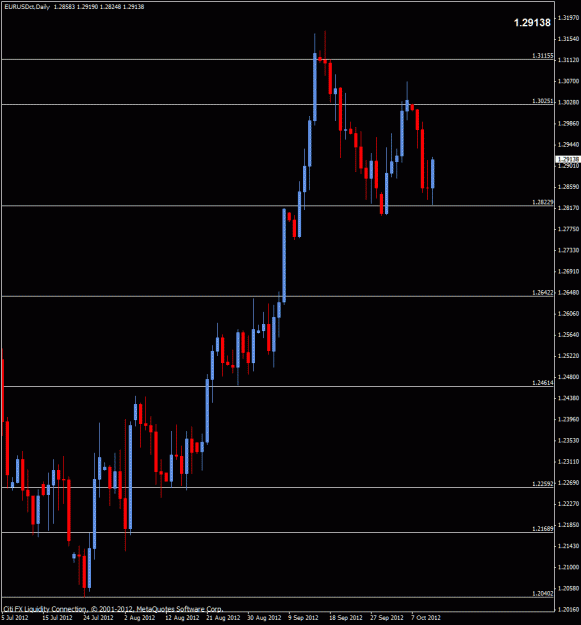Click the Citi FX Liquidity Connection copyright text
The height and width of the screenshot is (625, 581).
point(113,609)
